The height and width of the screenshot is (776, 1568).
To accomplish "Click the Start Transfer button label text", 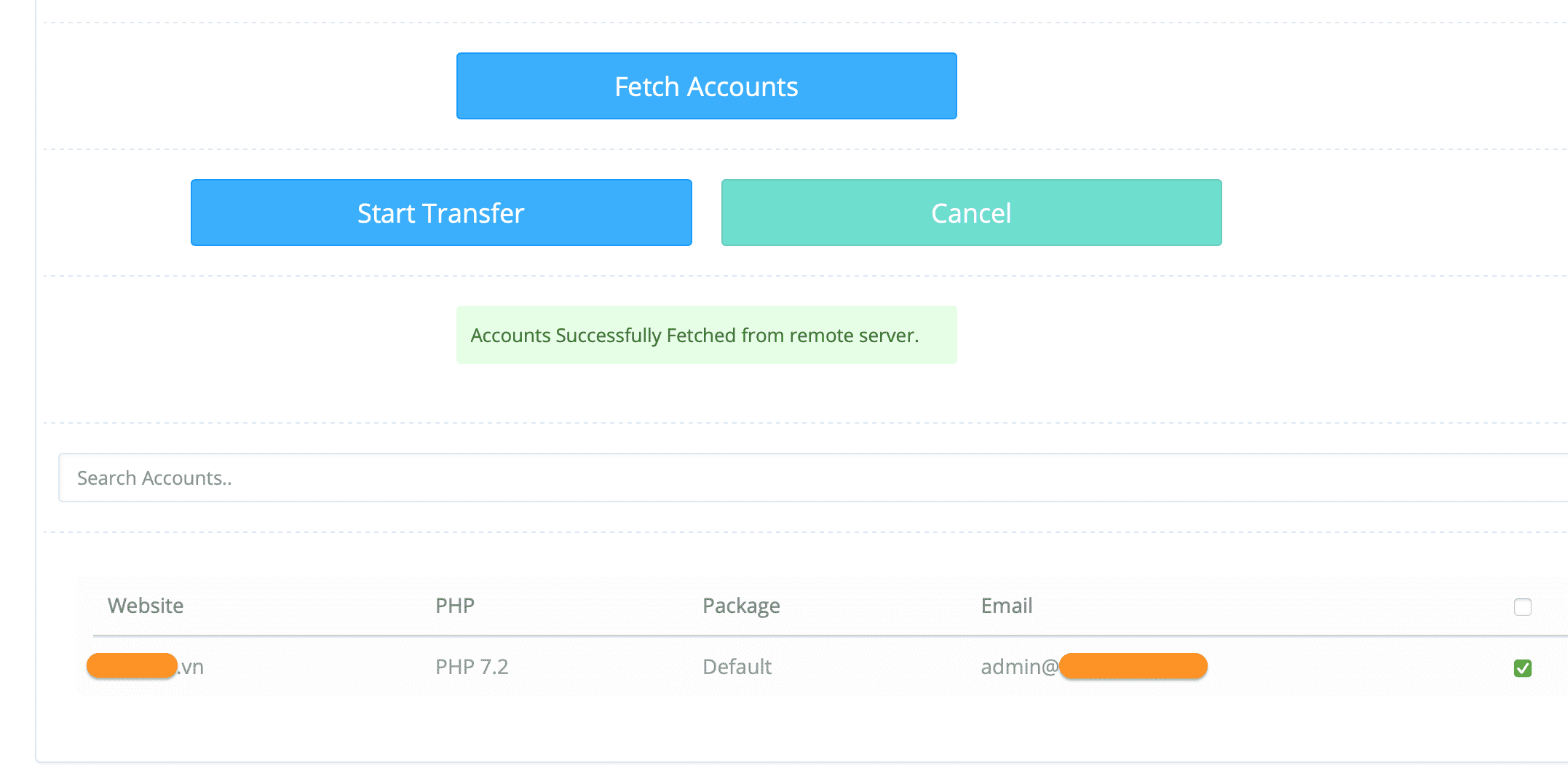I will point(440,213).
